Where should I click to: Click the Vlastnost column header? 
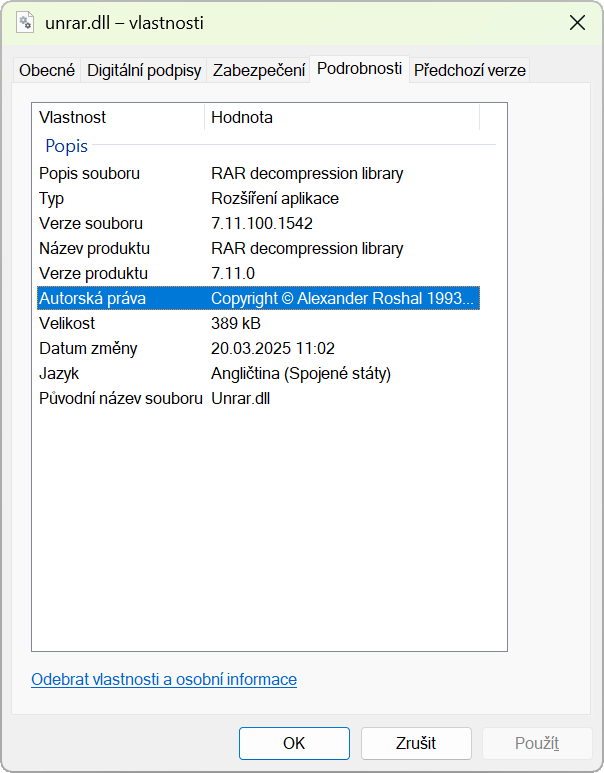pyautogui.click(x=118, y=117)
